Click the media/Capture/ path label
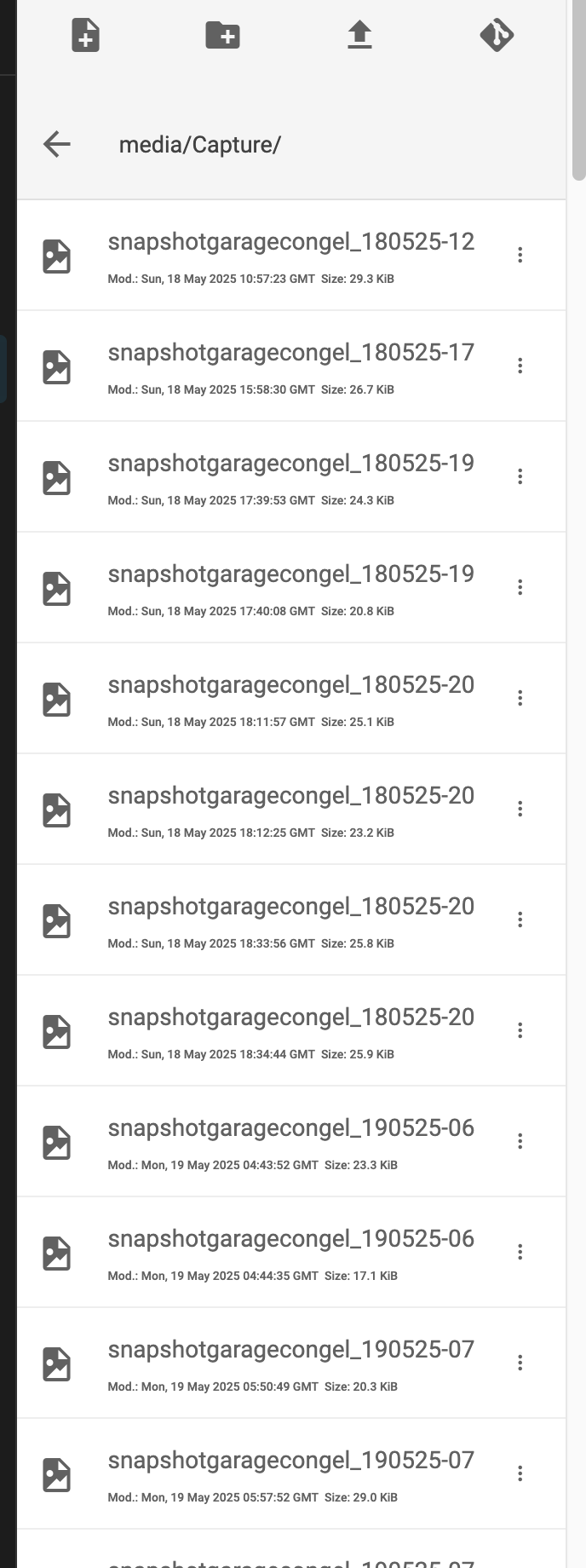The width and height of the screenshot is (586, 1568). [x=200, y=145]
